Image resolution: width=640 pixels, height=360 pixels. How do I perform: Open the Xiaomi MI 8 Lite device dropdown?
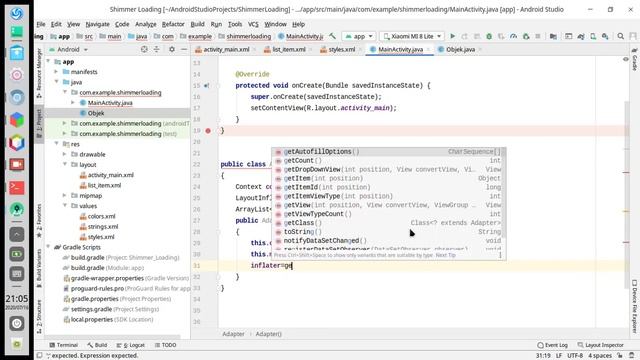click(x=412, y=36)
